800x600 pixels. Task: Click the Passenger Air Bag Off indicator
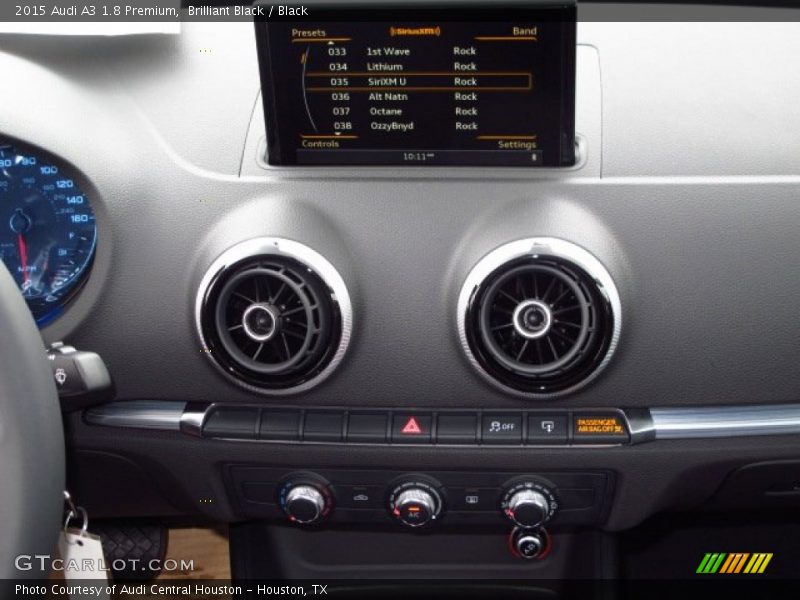(x=599, y=426)
